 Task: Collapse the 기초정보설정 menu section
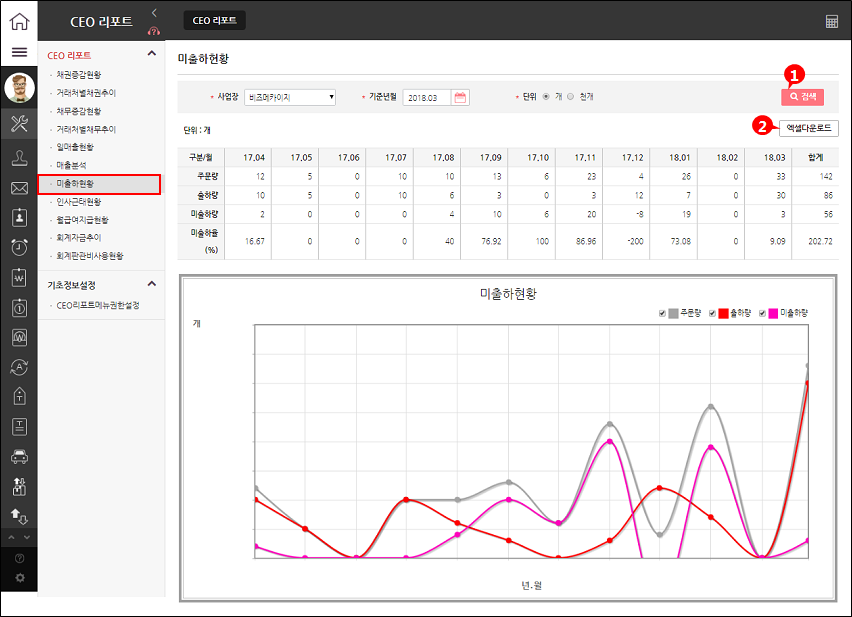click(x=152, y=284)
